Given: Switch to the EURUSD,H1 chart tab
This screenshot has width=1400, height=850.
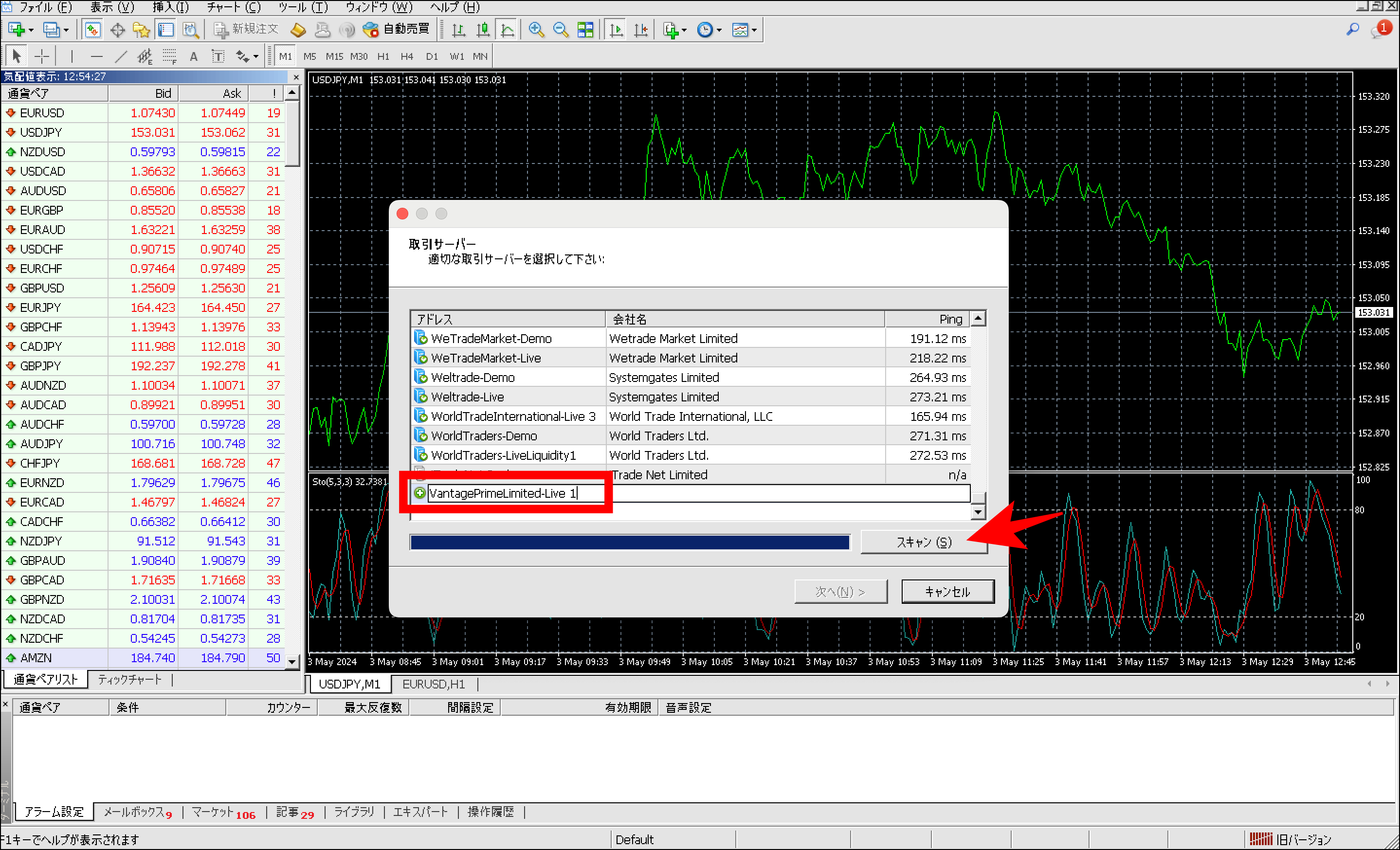Looking at the screenshot, I should pos(433,684).
